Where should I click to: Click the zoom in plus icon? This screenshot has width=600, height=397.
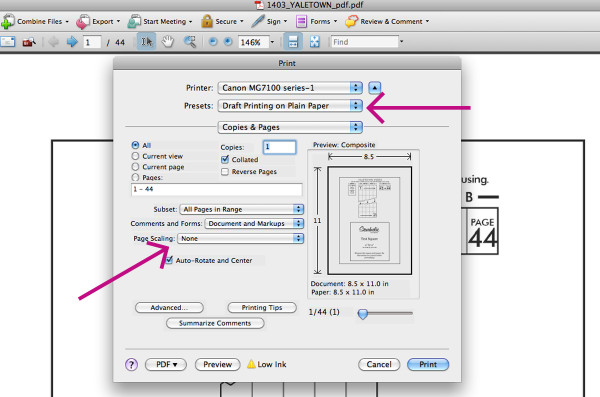tap(228, 42)
